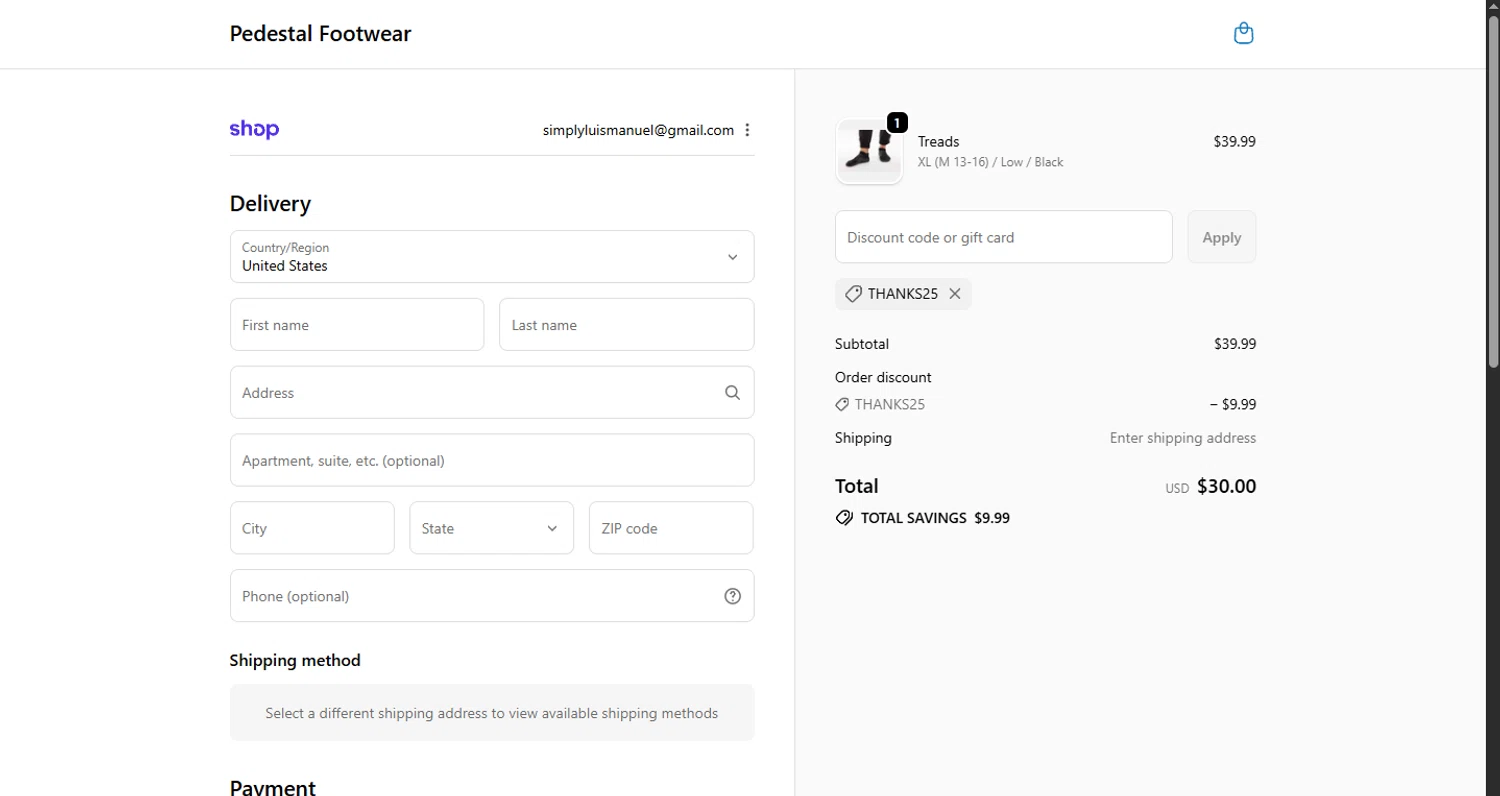
Task: Click tag icon beside Order discount THANKS25
Action: coord(842,405)
